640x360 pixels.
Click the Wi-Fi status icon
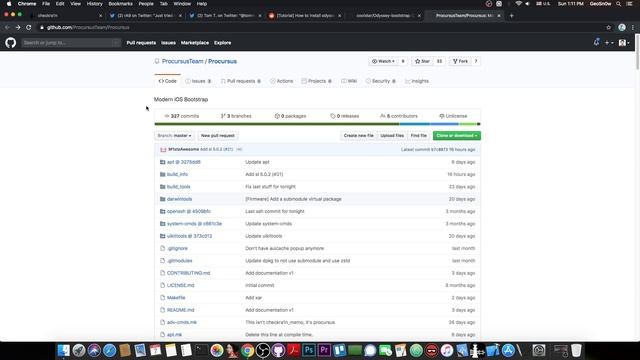pyautogui.click(x=518, y=4)
